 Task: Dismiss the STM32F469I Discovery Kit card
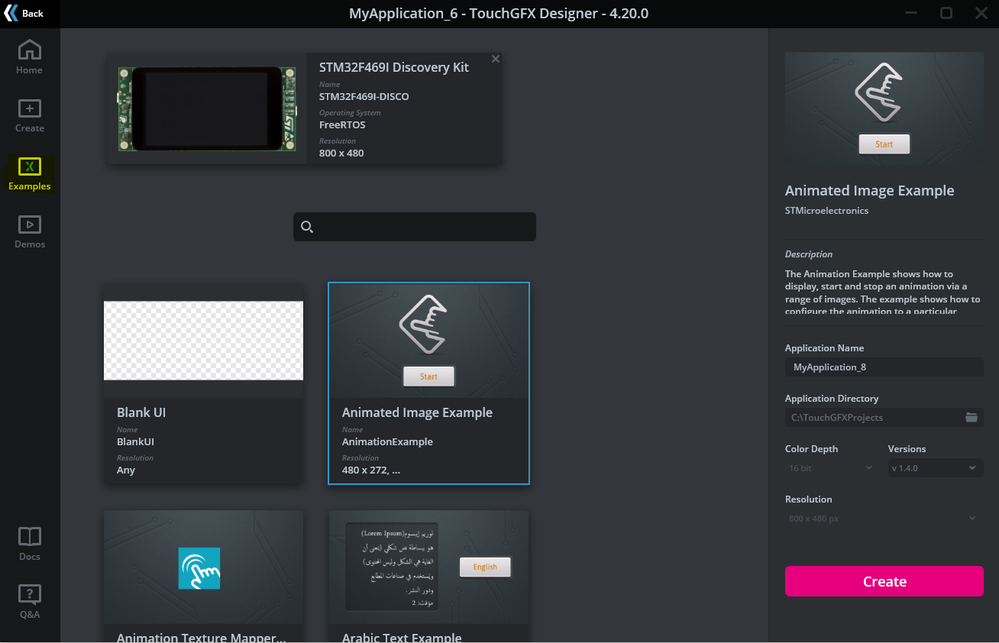point(496,59)
